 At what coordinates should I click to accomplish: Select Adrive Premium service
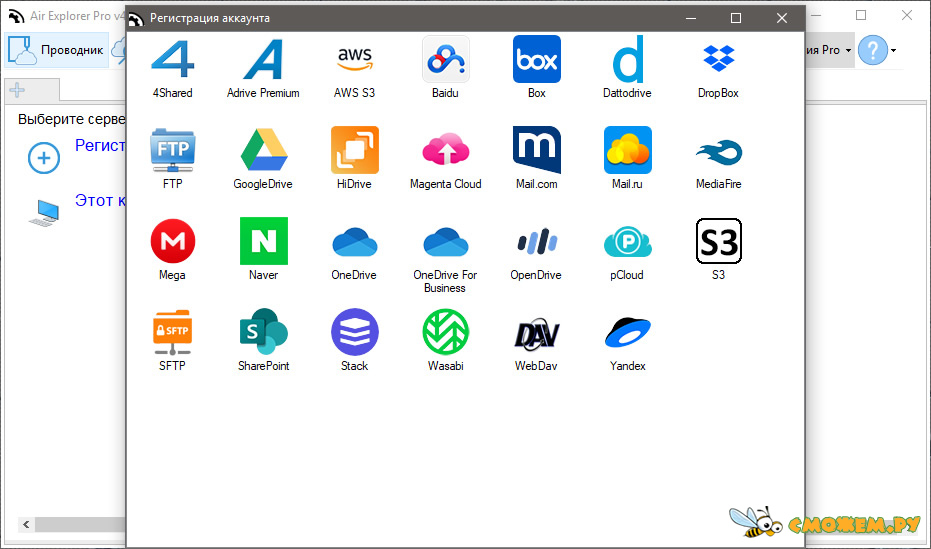pos(263,60)
